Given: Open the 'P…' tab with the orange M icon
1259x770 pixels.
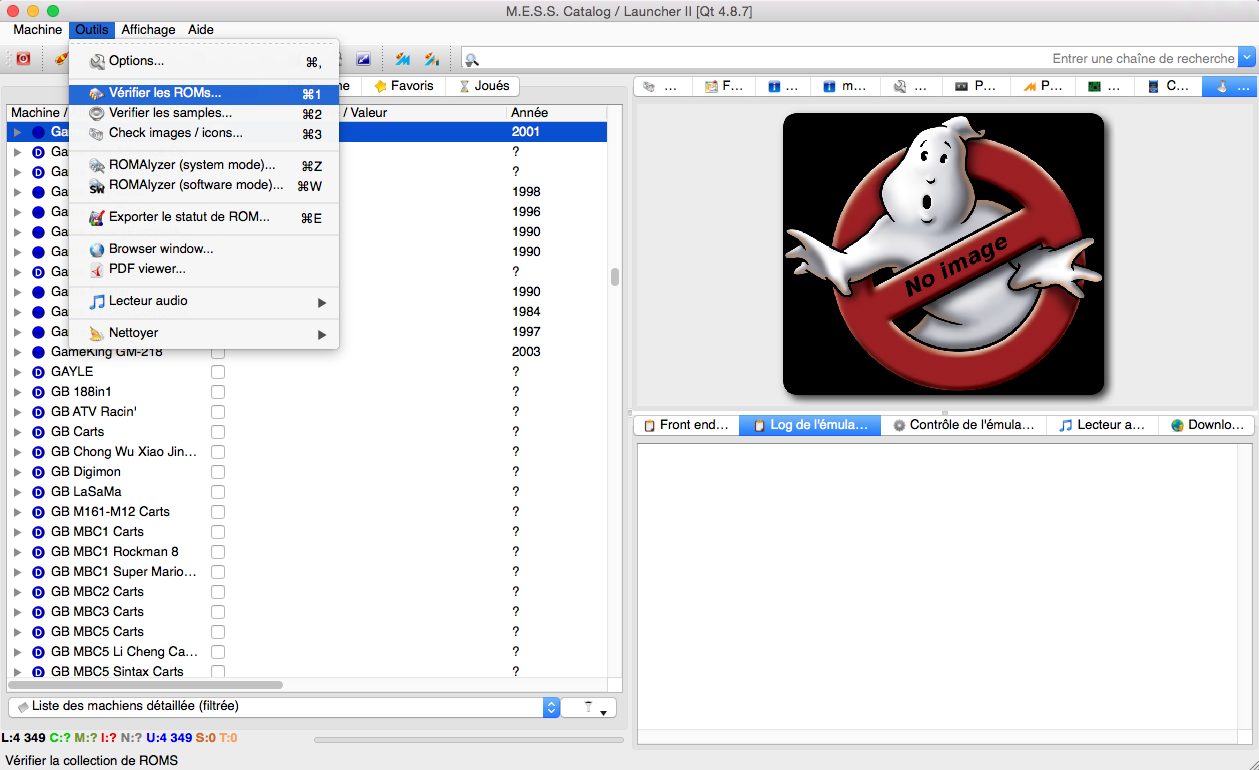Looking at the screenshot, I should coord(1042,86).
